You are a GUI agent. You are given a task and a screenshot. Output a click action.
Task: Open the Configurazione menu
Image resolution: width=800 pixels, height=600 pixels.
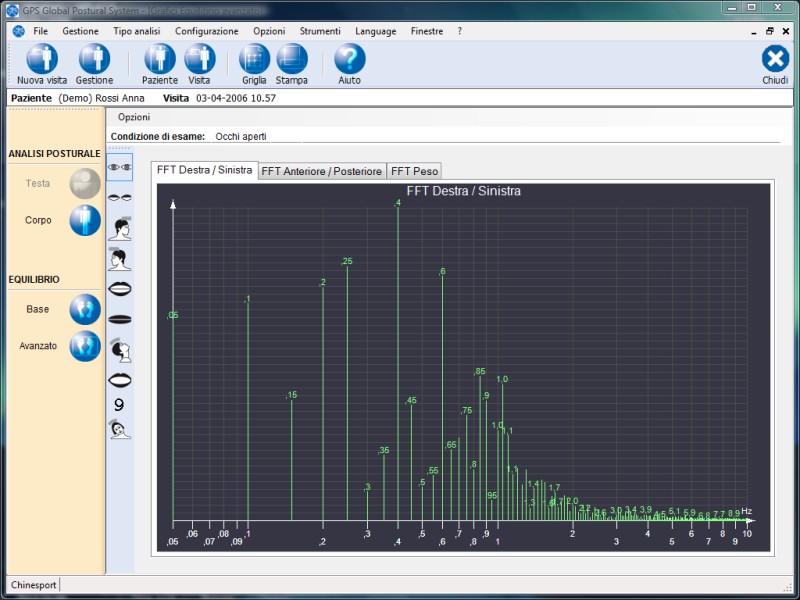(206, 31)
